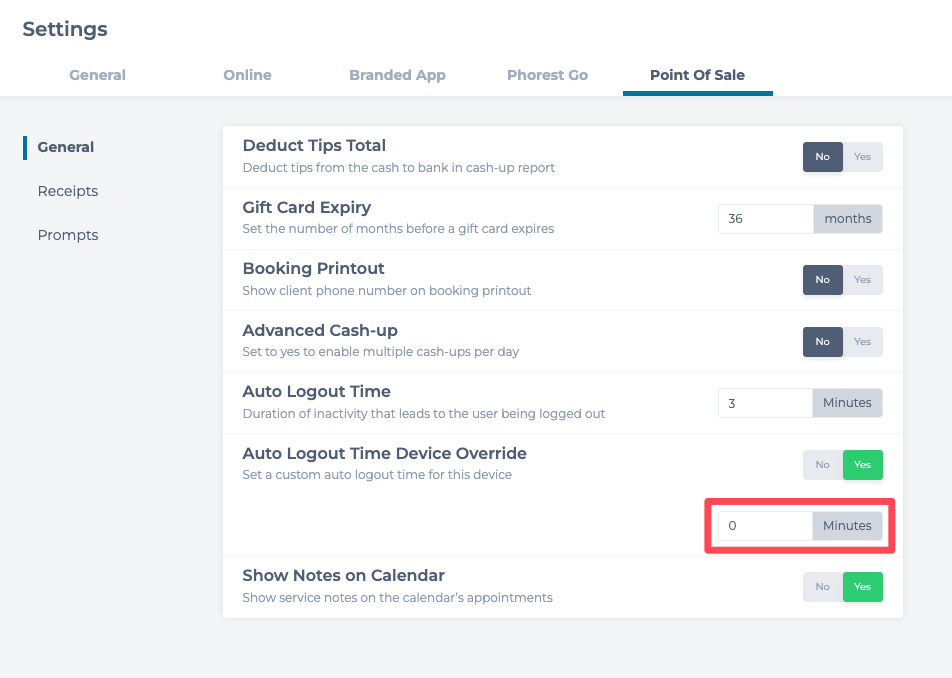Open Receipts in the sidebar
This screenshot has height=678, width=952.
[x=68, y=191]
